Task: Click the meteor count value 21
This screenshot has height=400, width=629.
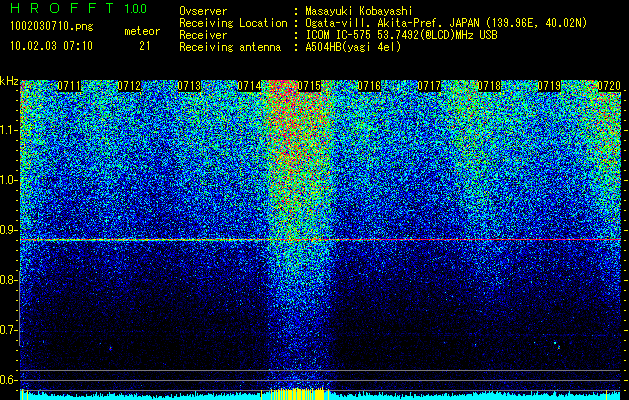Action: click(144, 46)
